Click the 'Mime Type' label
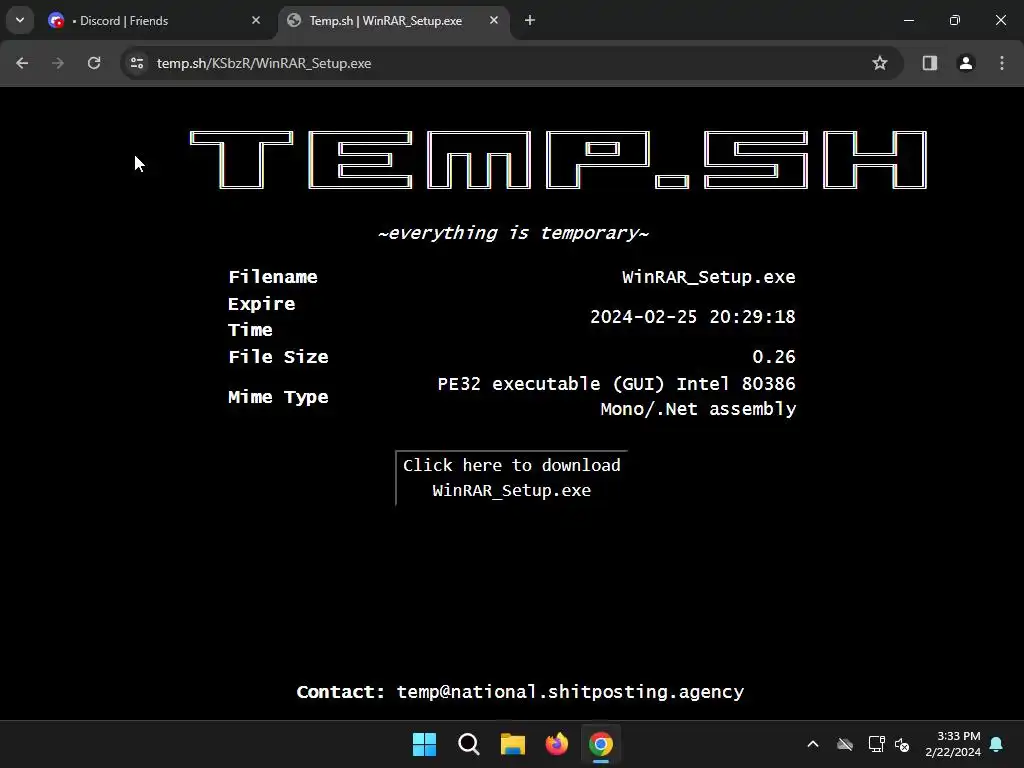This screenshot has width=1024, height=768. [278, 396]
